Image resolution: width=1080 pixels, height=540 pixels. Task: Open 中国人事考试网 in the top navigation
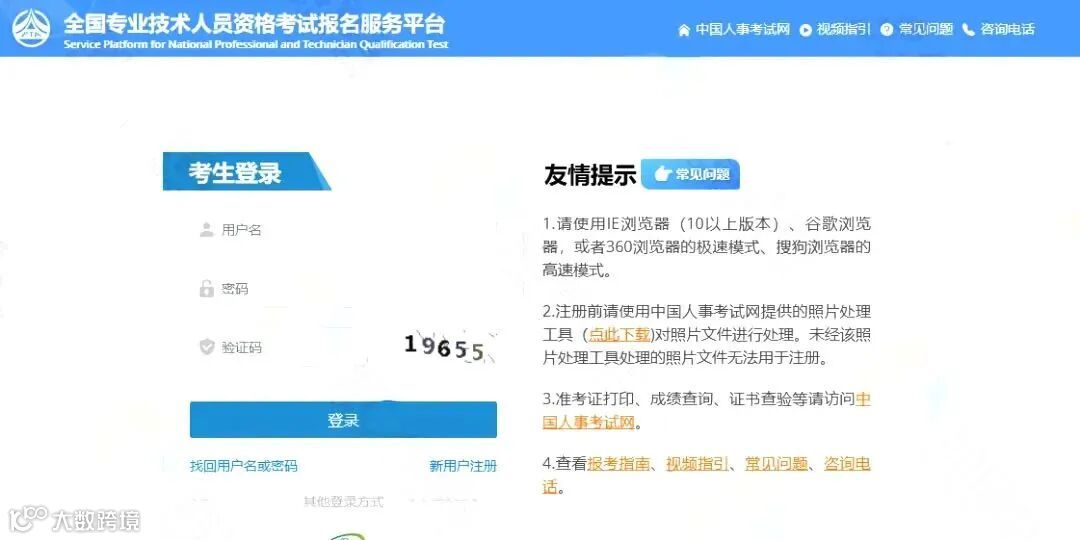point(742,29)
